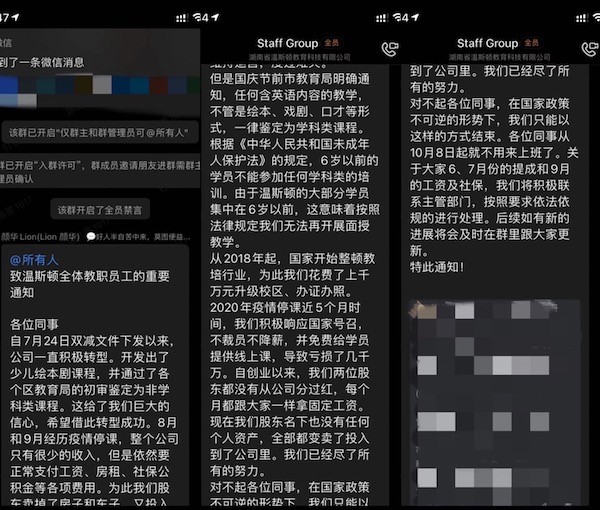Tap the pixelated color blocks under the WeChat notification

[x=99, y=90]
